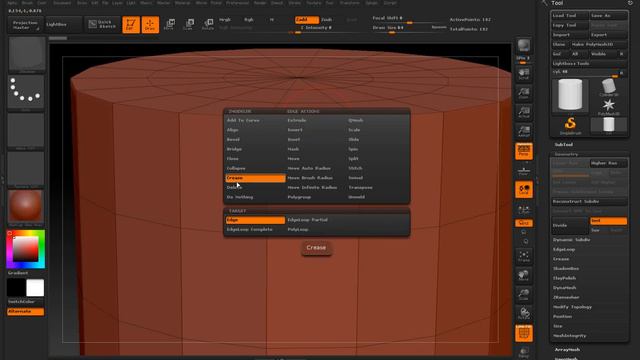Toggle the orange XYZ rotation button

coord(524,223)
